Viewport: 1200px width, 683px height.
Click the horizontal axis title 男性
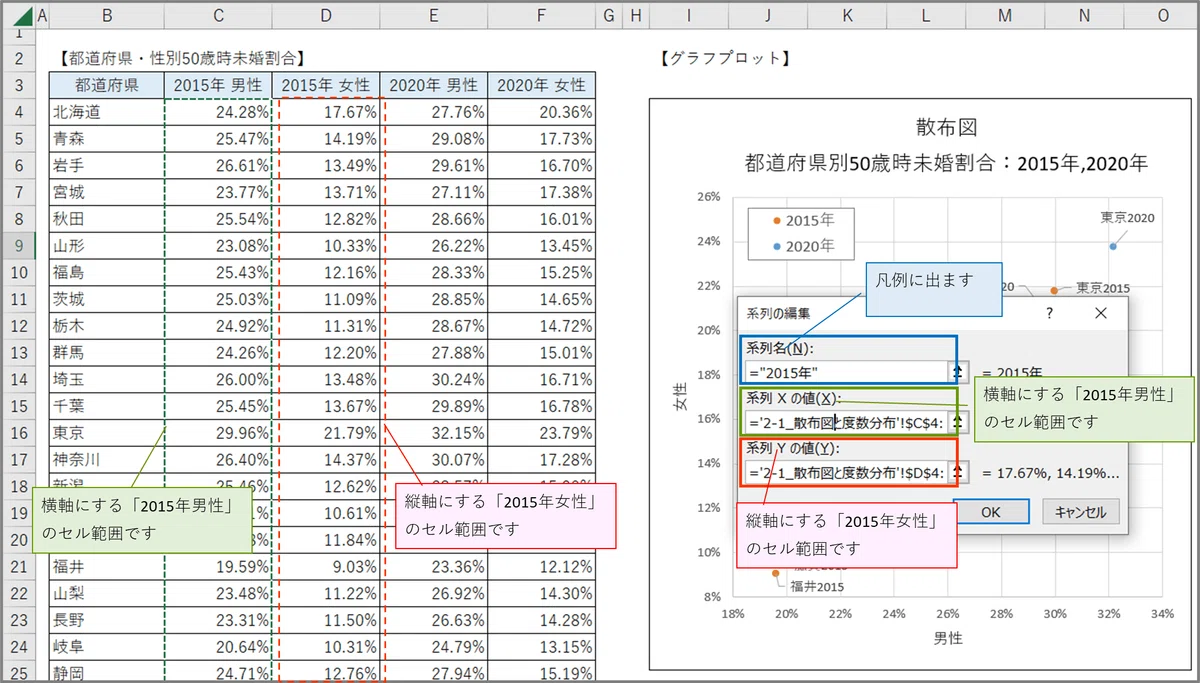tap(947, 636)
